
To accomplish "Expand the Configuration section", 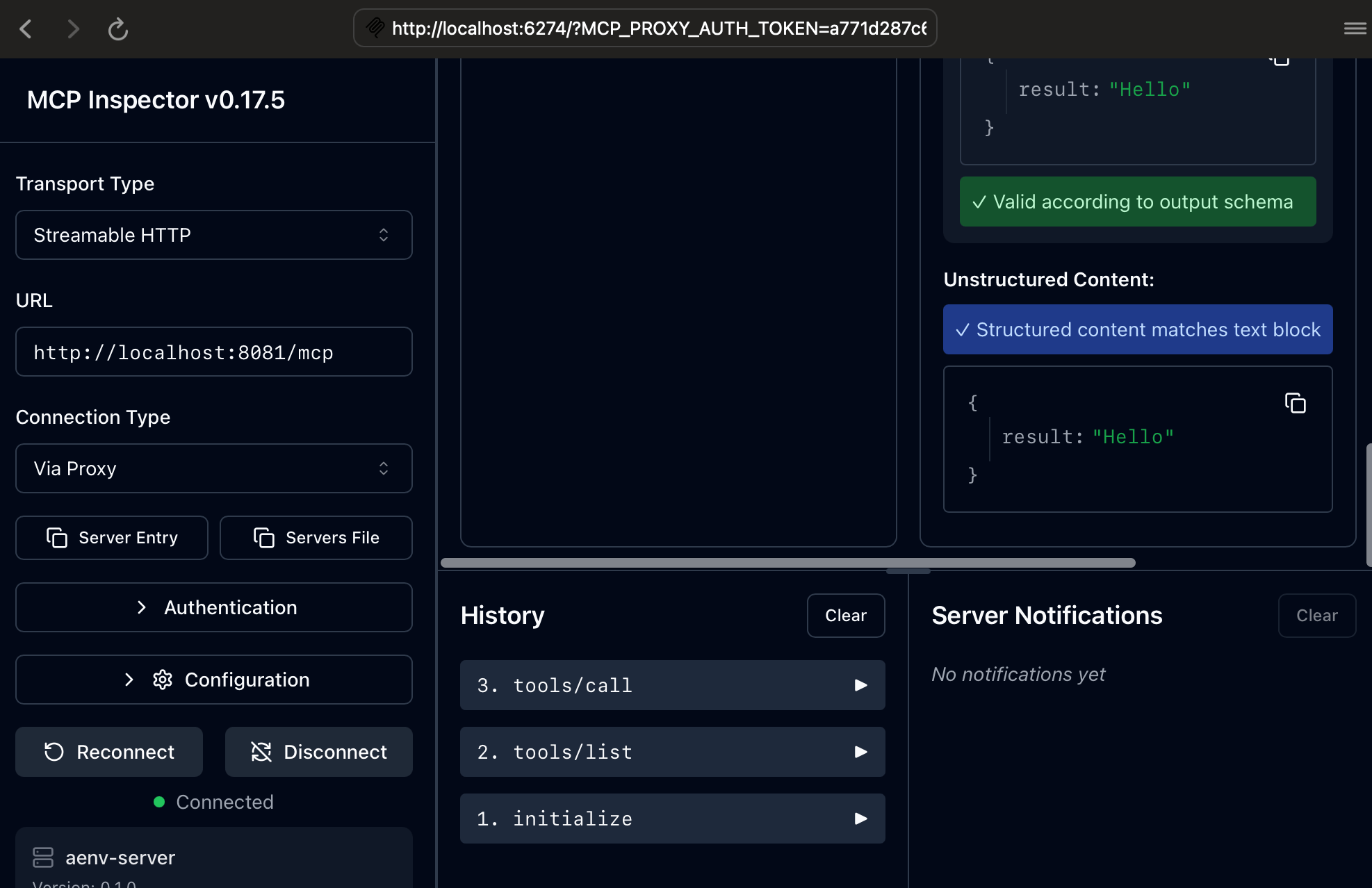I will pos(214,680).
